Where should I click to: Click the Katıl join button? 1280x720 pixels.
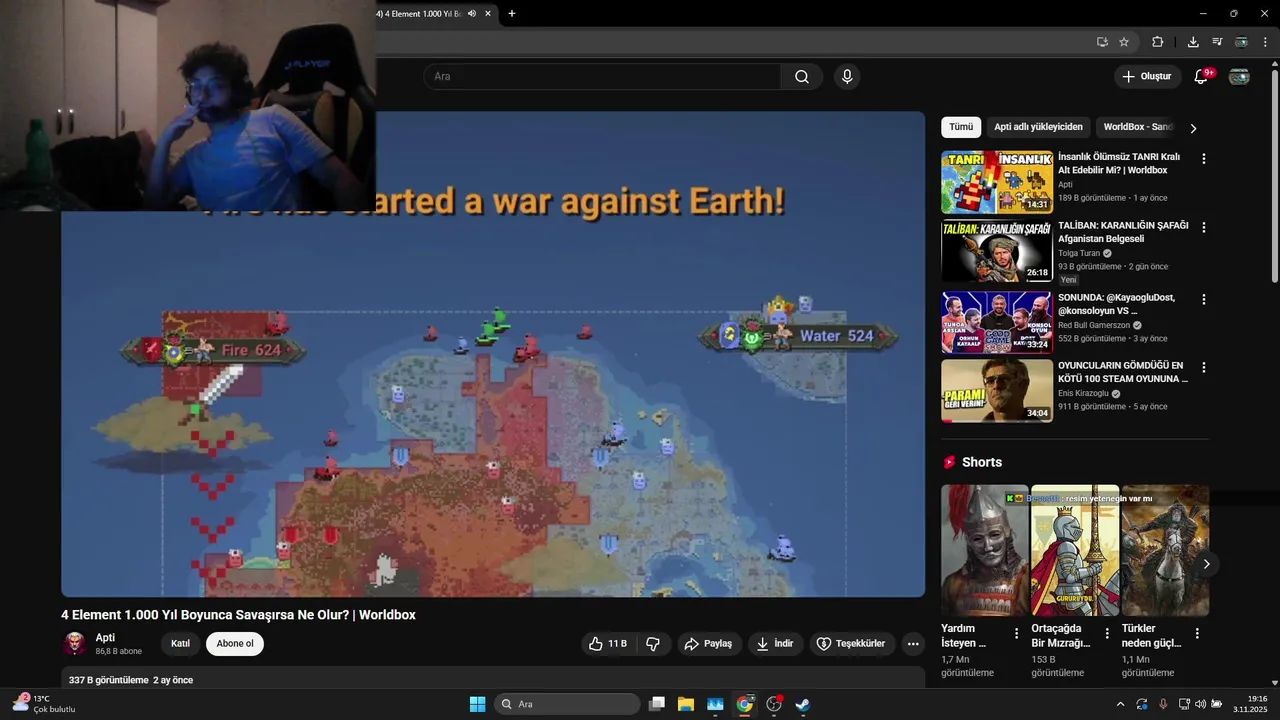[180, 644]
